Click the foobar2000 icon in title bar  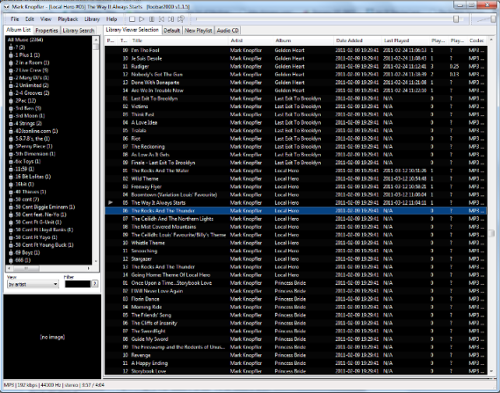tap(6, 7)
